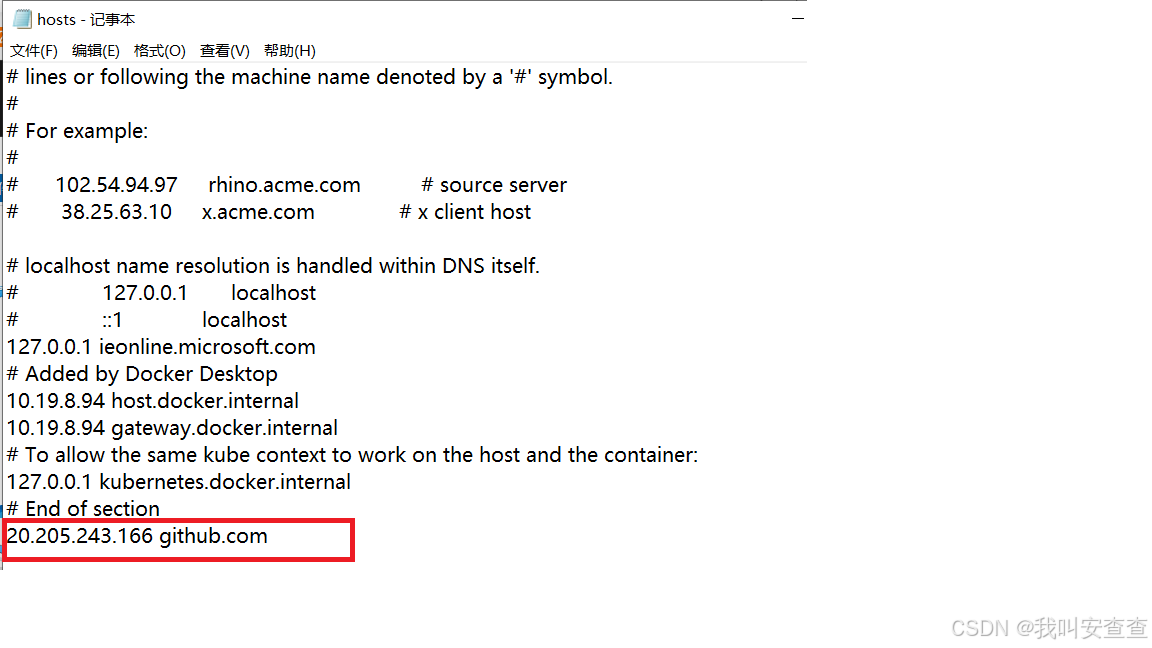Click the CSDN 我叫安查查 watermark
This screenshot has width=1152, height=648.
[1046, 628]
